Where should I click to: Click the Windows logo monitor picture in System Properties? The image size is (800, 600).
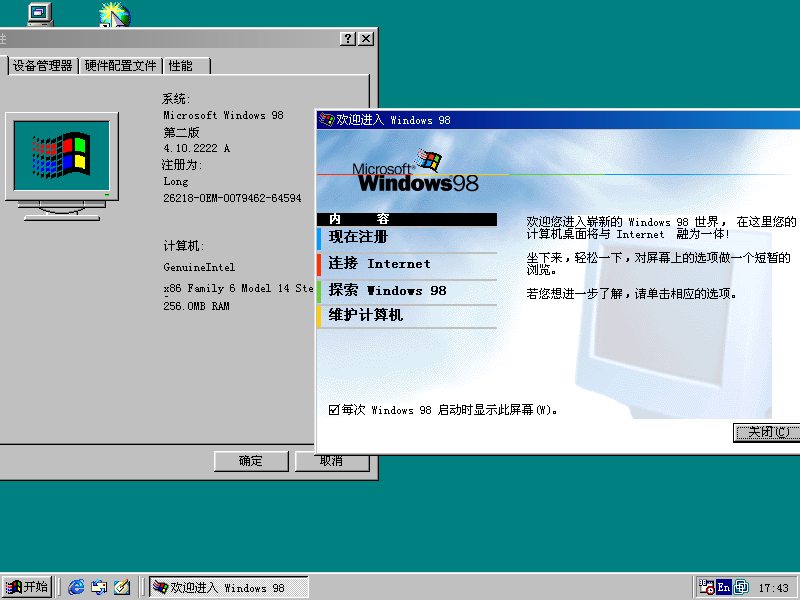62,166
